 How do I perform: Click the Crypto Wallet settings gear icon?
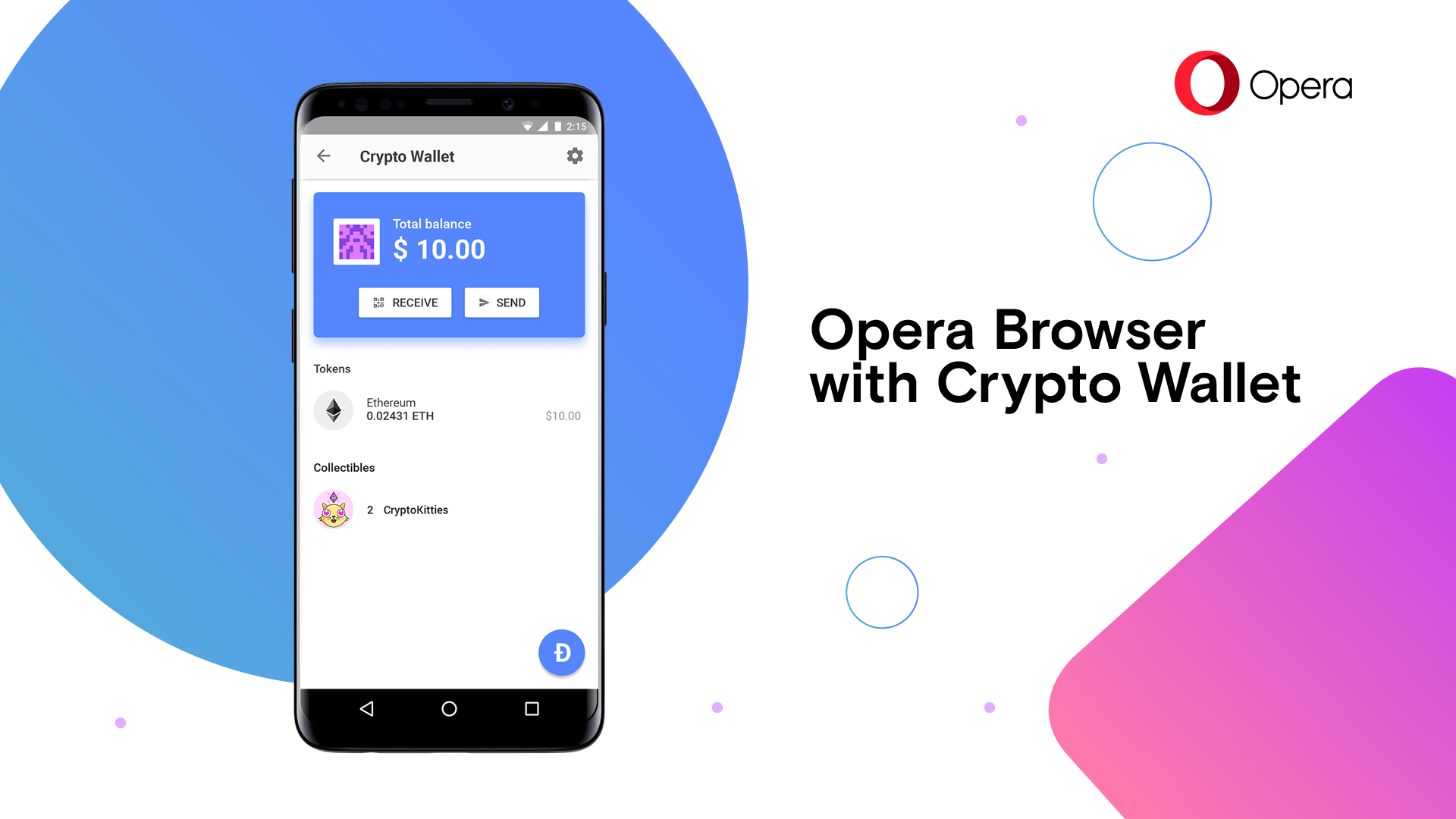coord(575,156)
